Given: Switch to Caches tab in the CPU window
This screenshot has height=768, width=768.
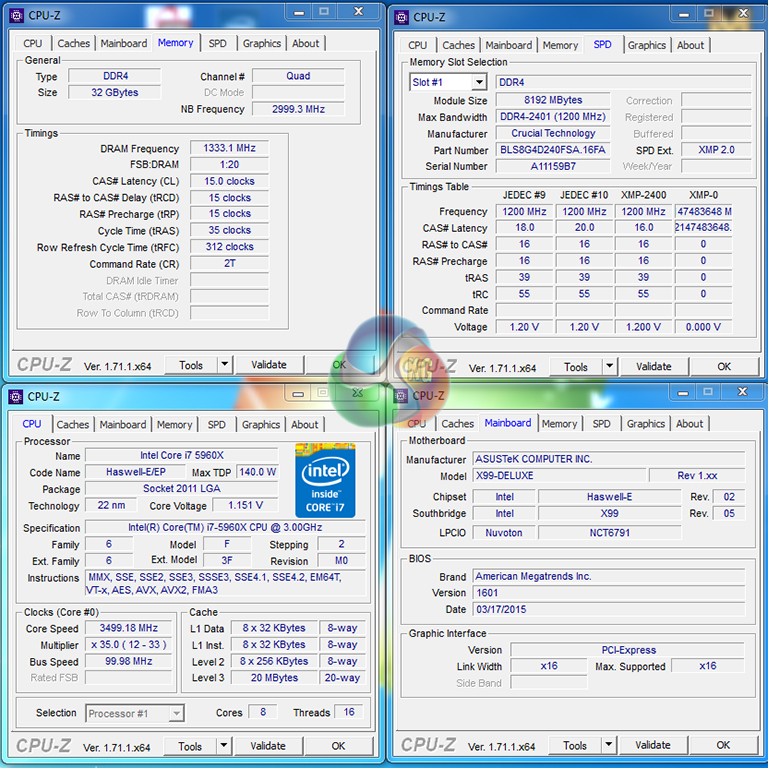Looking at the screenshot, I should point(72,424).
